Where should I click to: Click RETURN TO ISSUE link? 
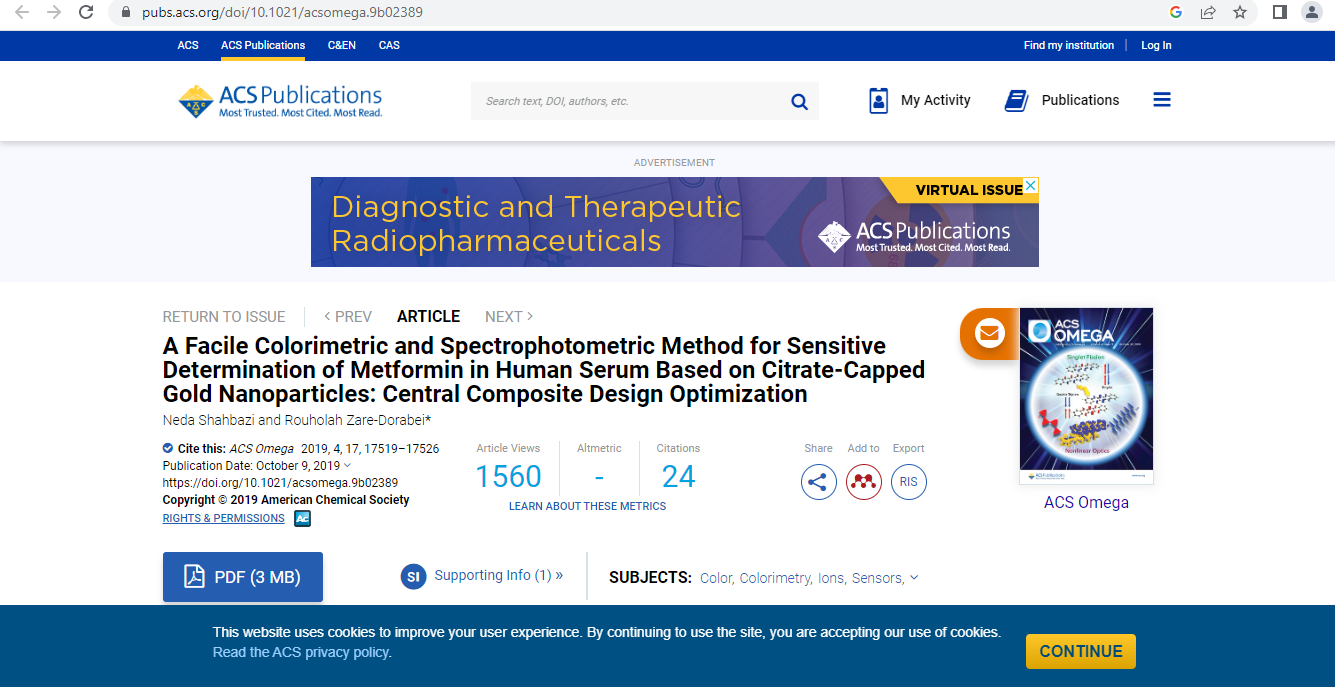click(x=224, y=316)
